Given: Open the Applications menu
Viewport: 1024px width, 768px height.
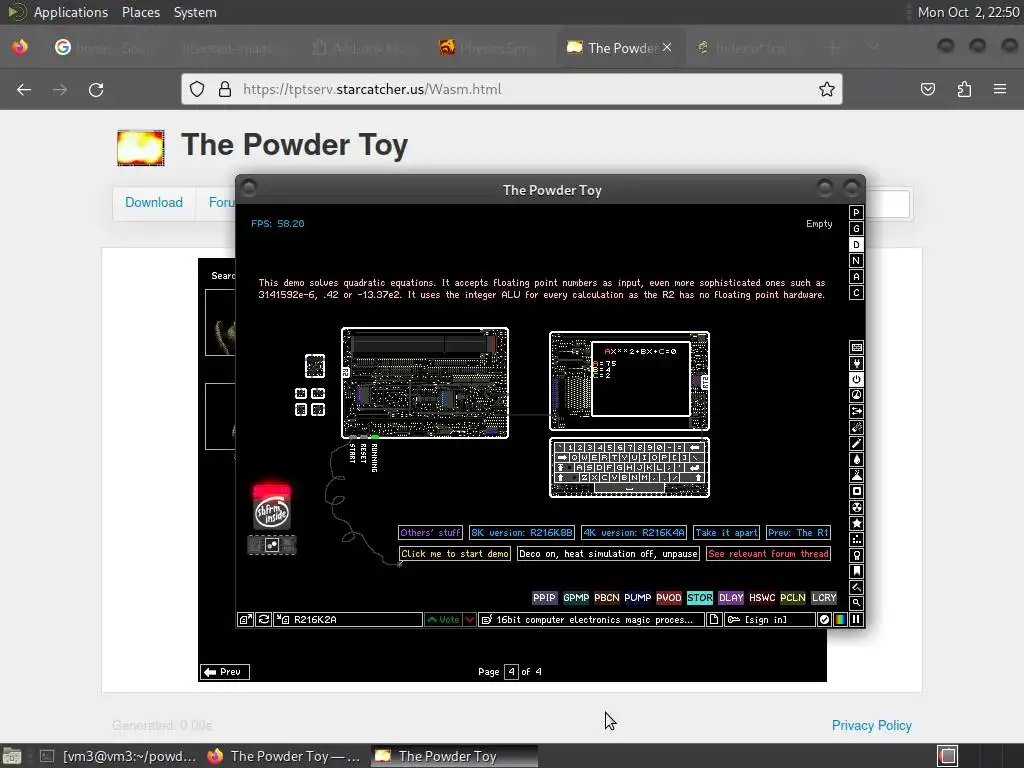Looking at the screenshot, I should 71,12.
